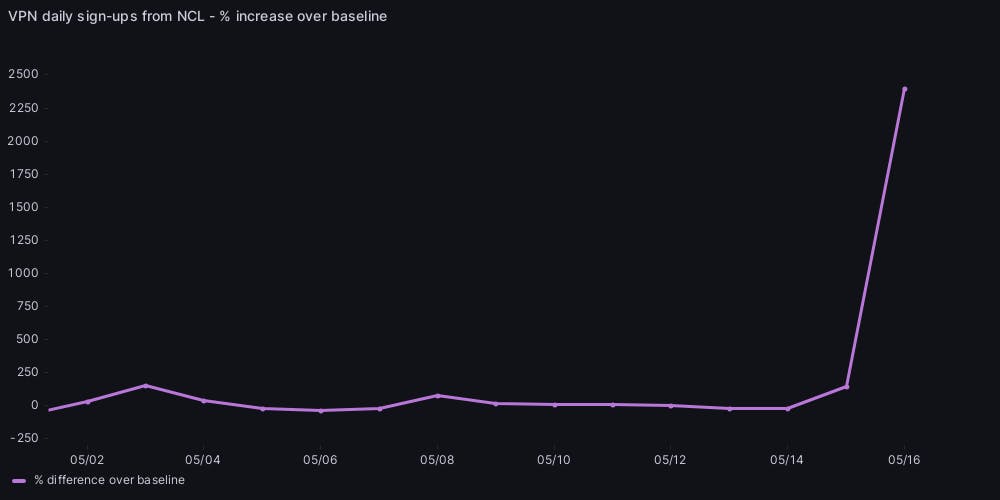Click the data point on 05/15
The image size is (1000, 500).
tap(846, 387)
